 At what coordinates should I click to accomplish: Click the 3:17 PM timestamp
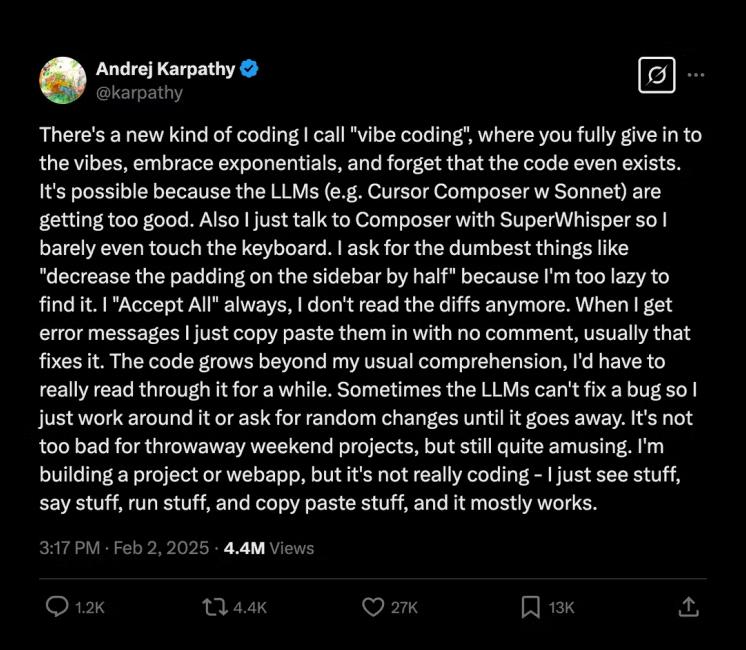[67, 548]
